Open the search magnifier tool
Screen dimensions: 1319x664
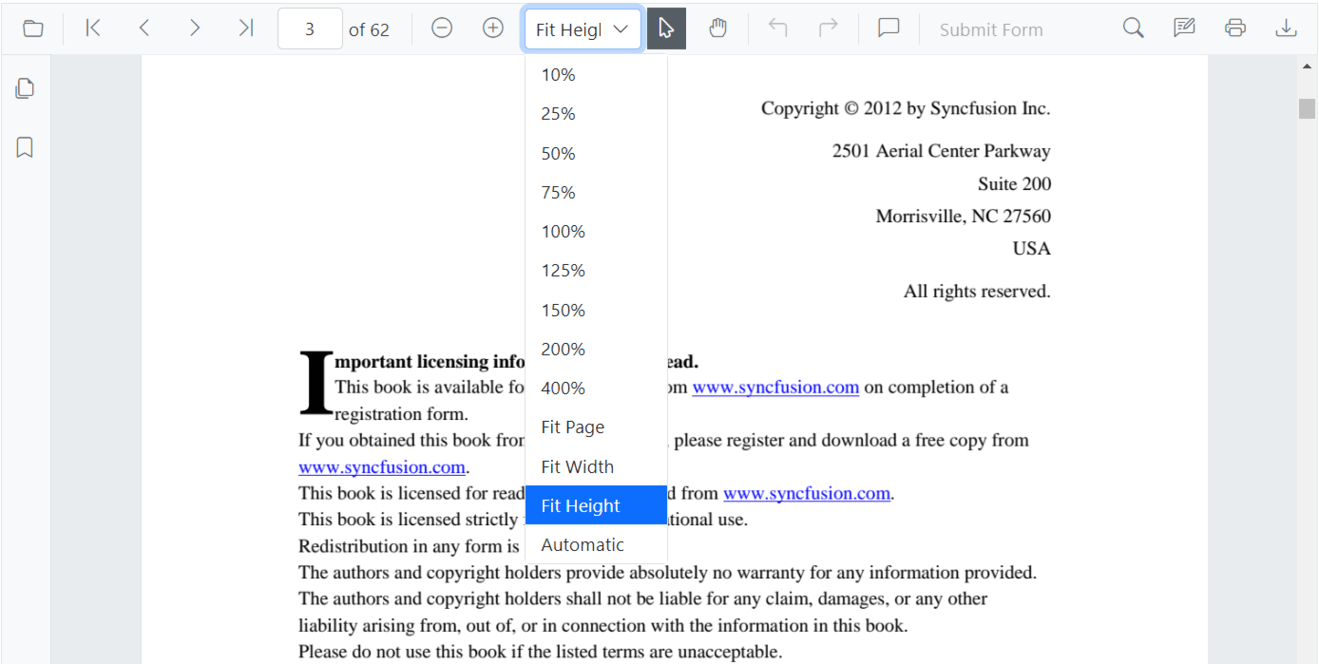[x=1133, y=29]
